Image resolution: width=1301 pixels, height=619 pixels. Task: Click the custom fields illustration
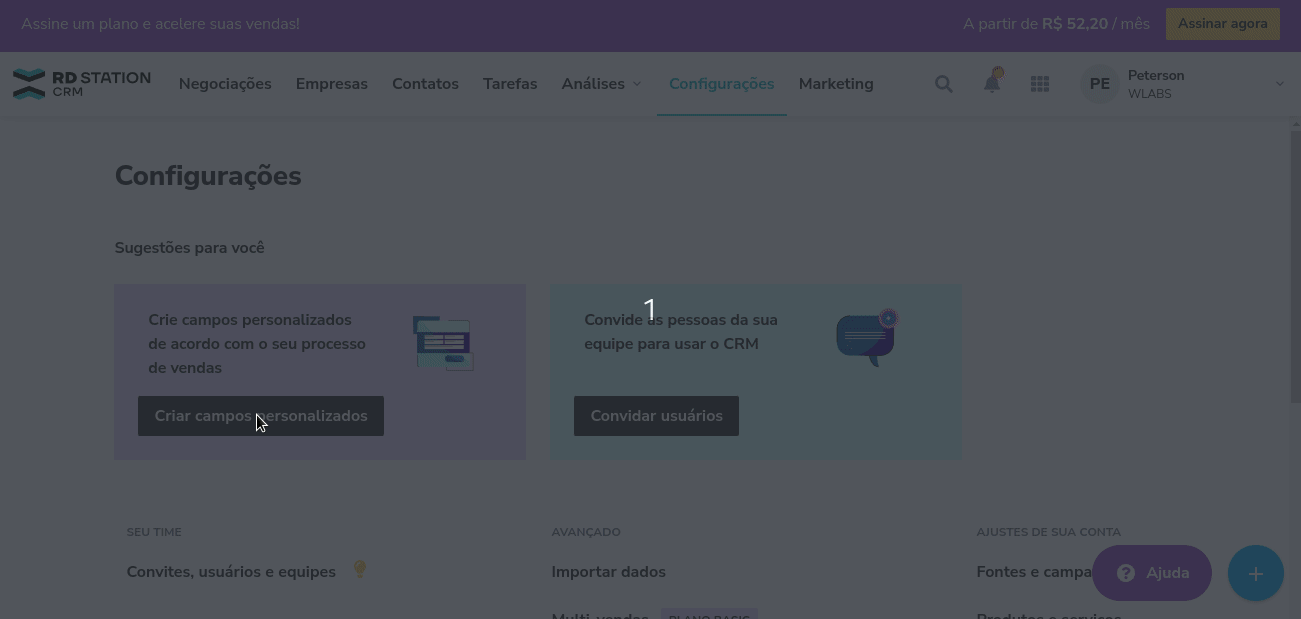pos(443,343)
